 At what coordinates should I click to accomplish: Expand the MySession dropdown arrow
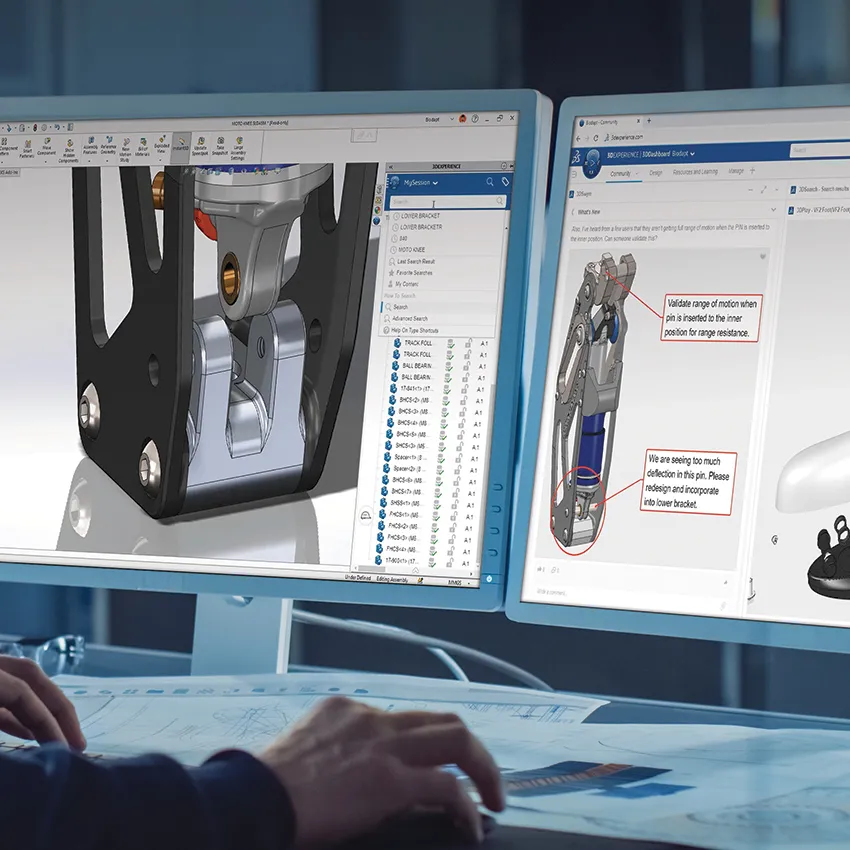pyautogui.click(x=435, y=183)
